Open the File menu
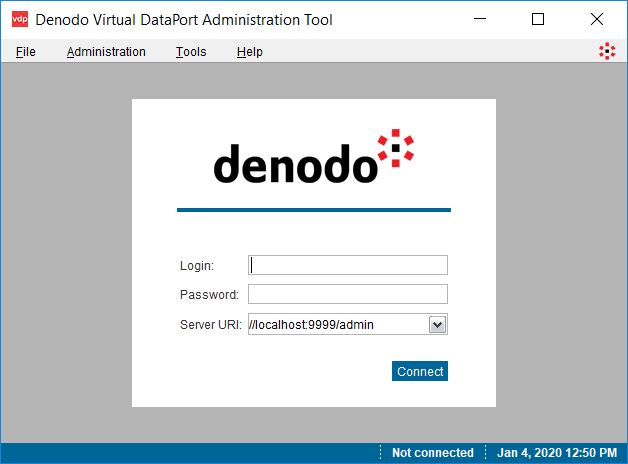Image resolution: width=628 pixels, height=464 pixels. 26,52
